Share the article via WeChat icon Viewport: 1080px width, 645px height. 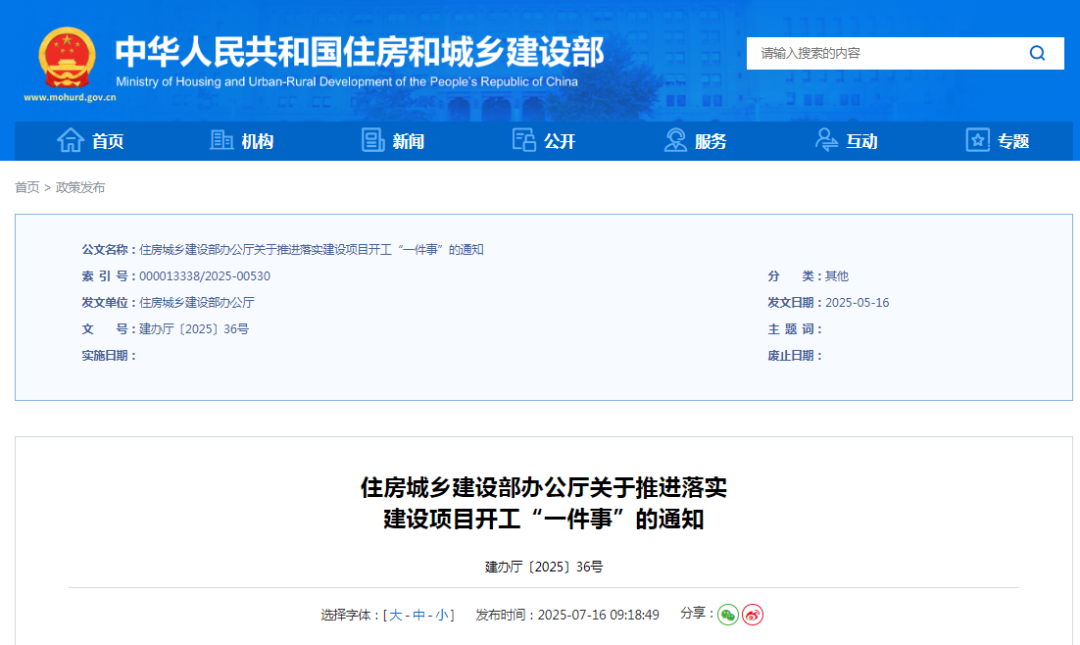click(x=728, y=615)
